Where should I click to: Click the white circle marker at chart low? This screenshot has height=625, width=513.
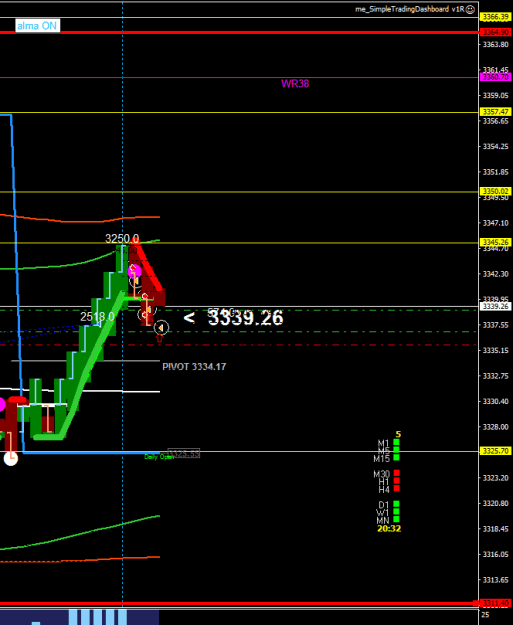pyautogui.click(x=11, y=459)
